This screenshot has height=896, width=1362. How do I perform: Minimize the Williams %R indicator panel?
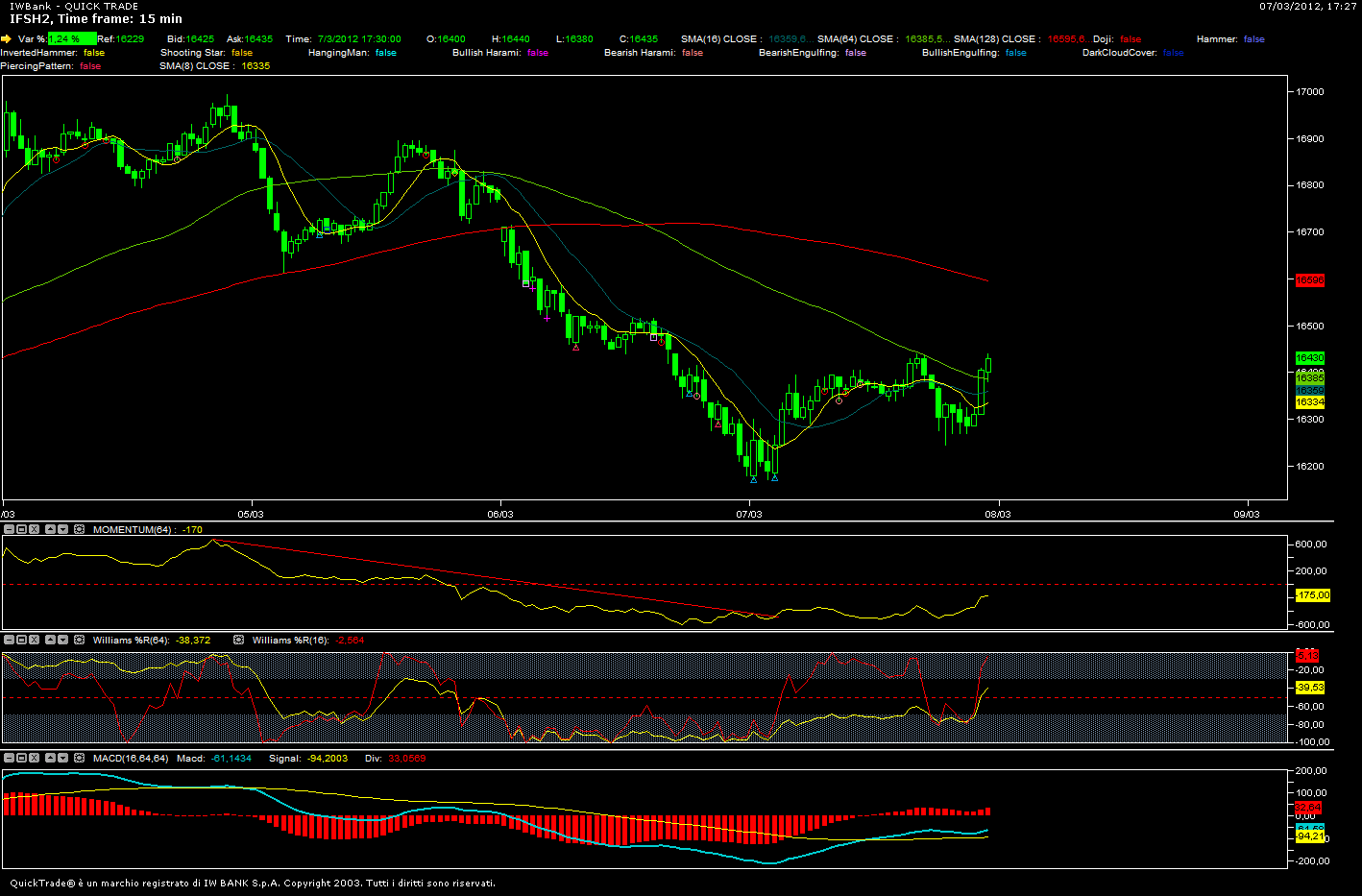click(9, 640)
